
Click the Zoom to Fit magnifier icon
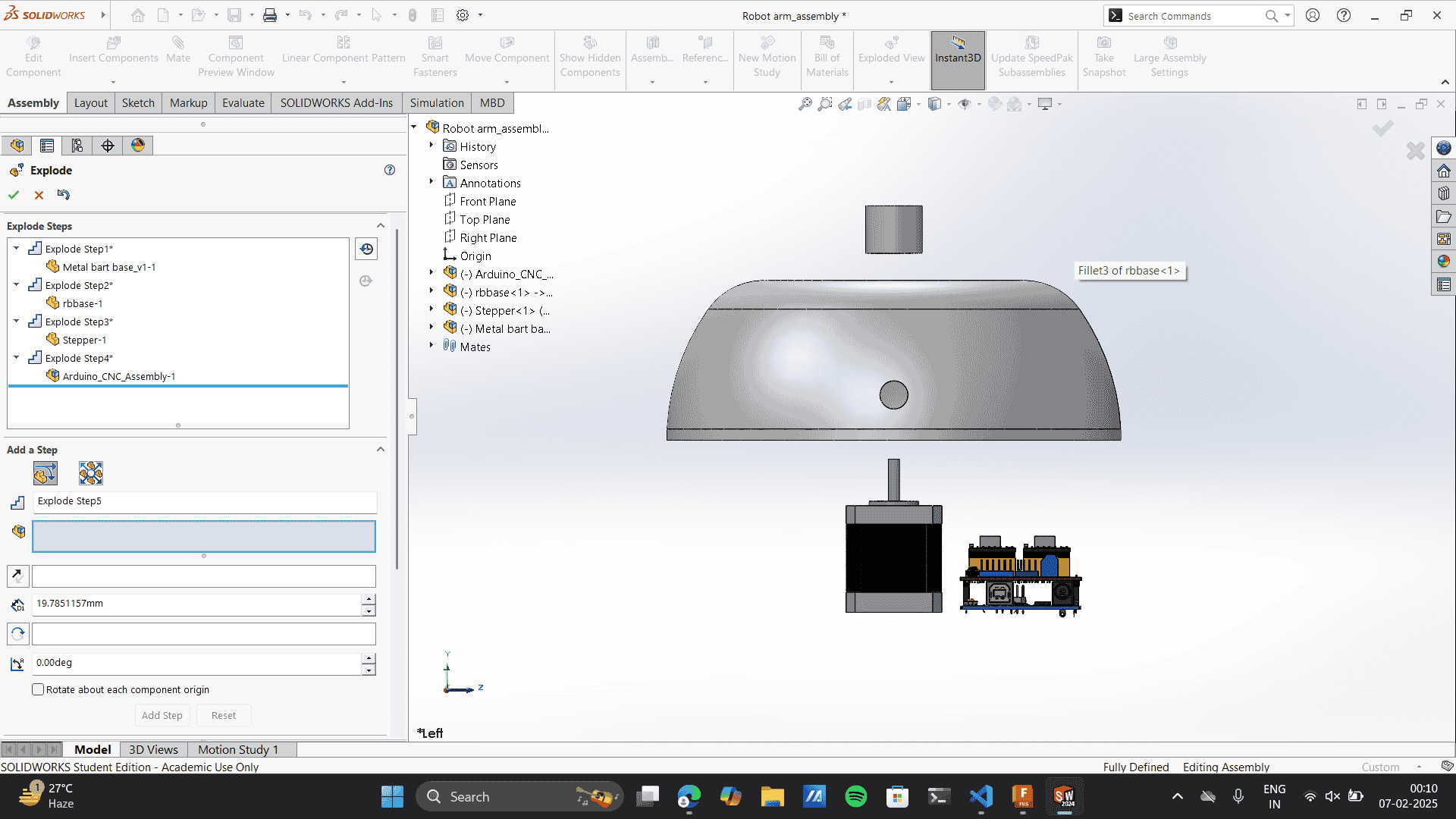pos(805,104)
